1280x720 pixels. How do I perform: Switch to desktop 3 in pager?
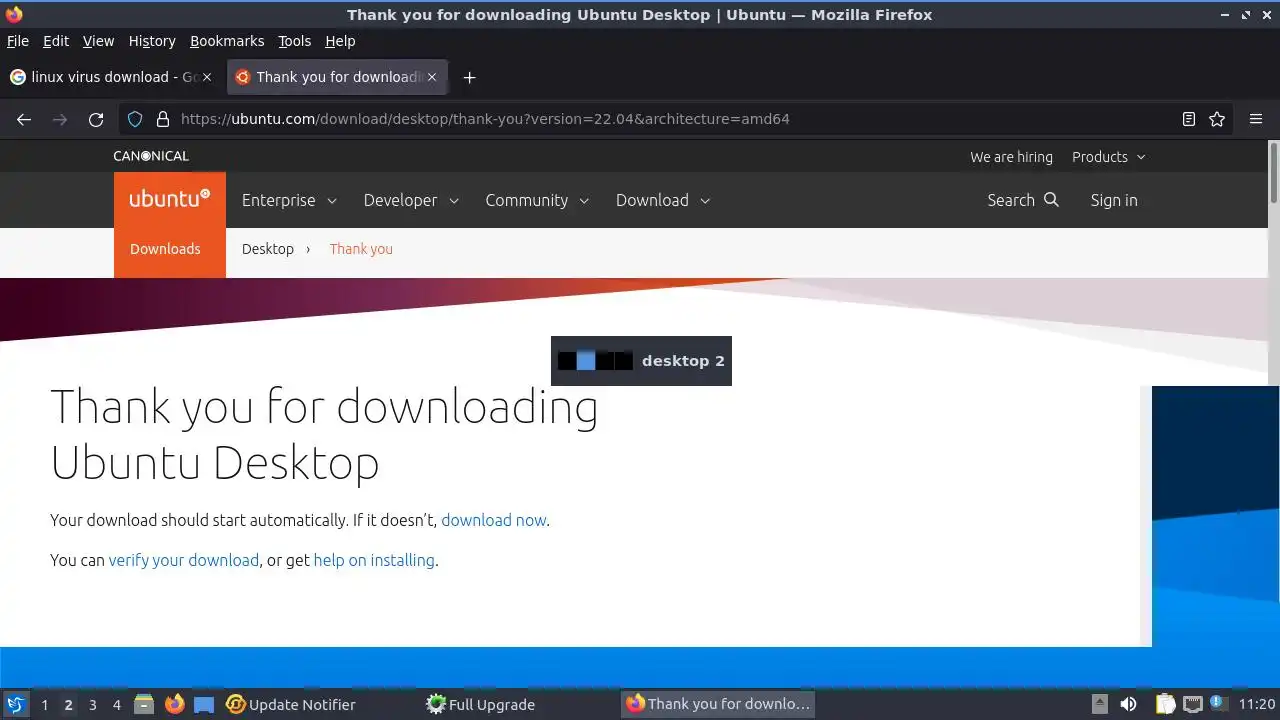pos(92,705)
